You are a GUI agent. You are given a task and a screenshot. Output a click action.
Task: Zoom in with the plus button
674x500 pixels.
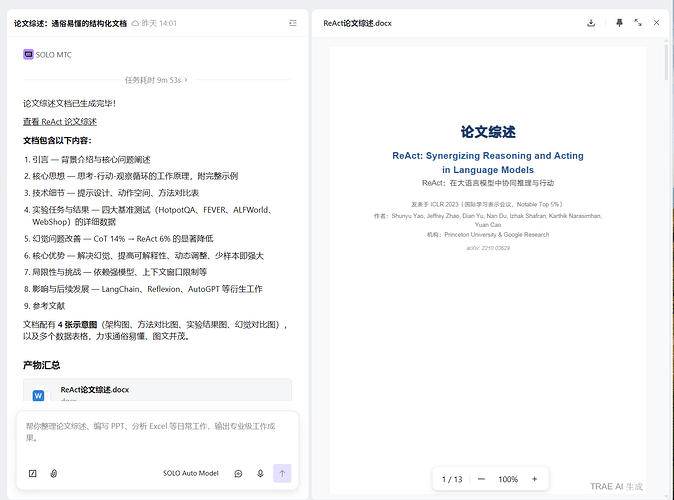point(535,479)
